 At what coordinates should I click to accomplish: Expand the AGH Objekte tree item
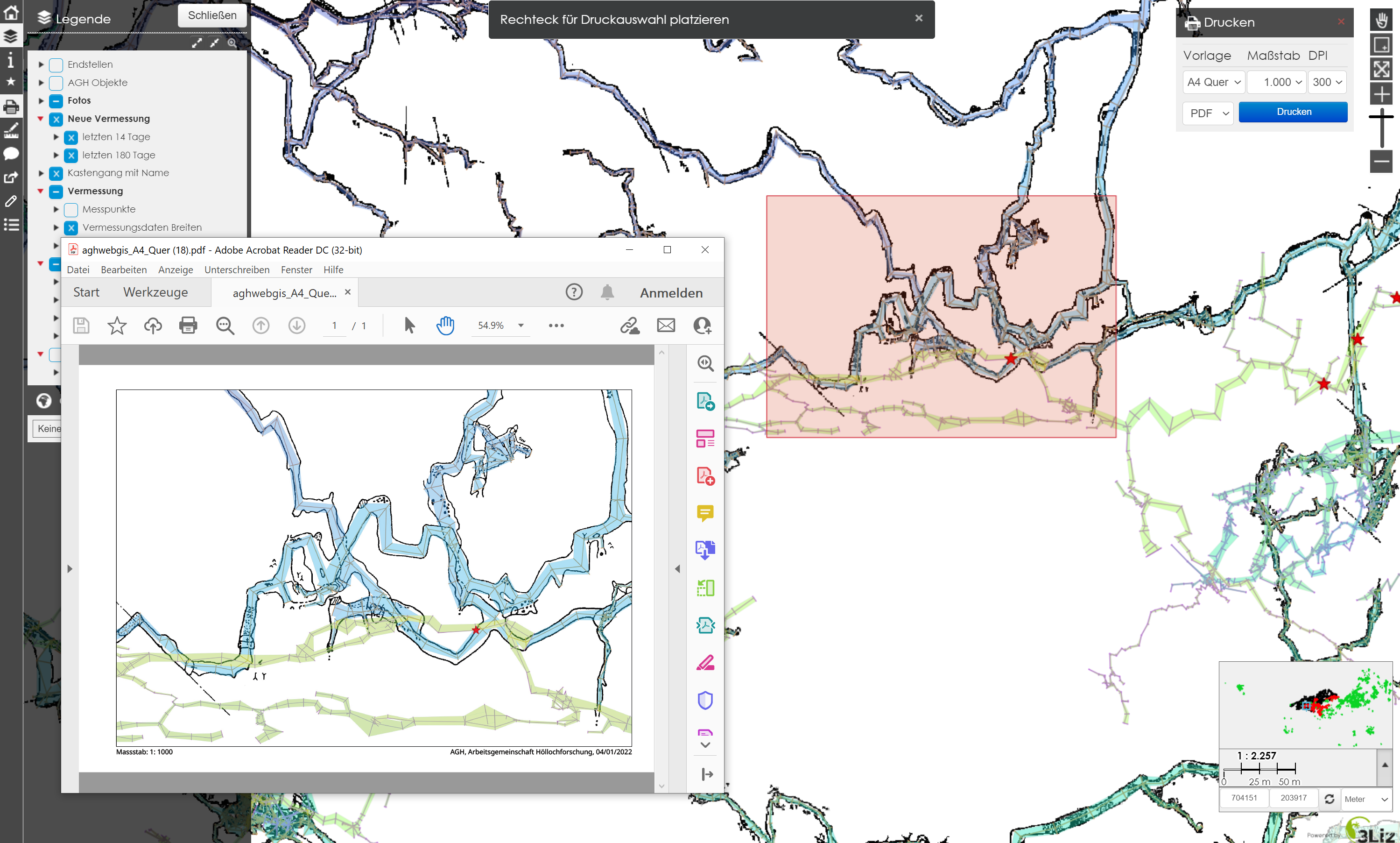tap(41, 83)
